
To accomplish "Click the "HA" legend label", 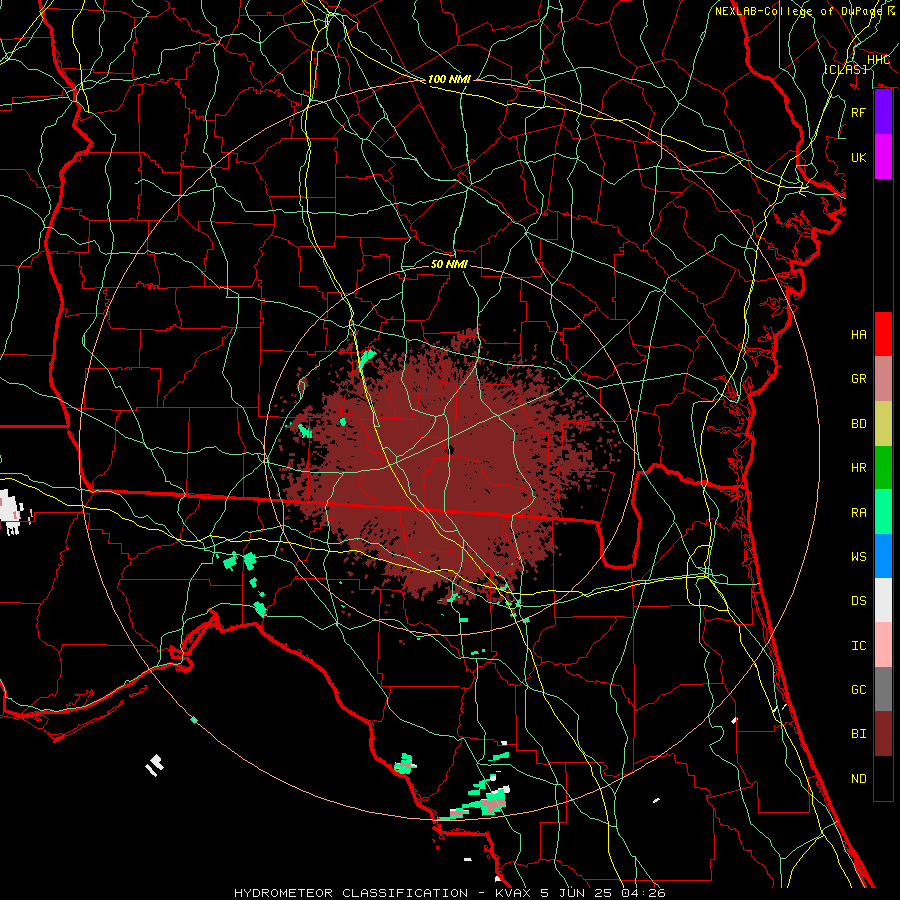I will pos(859,334).
